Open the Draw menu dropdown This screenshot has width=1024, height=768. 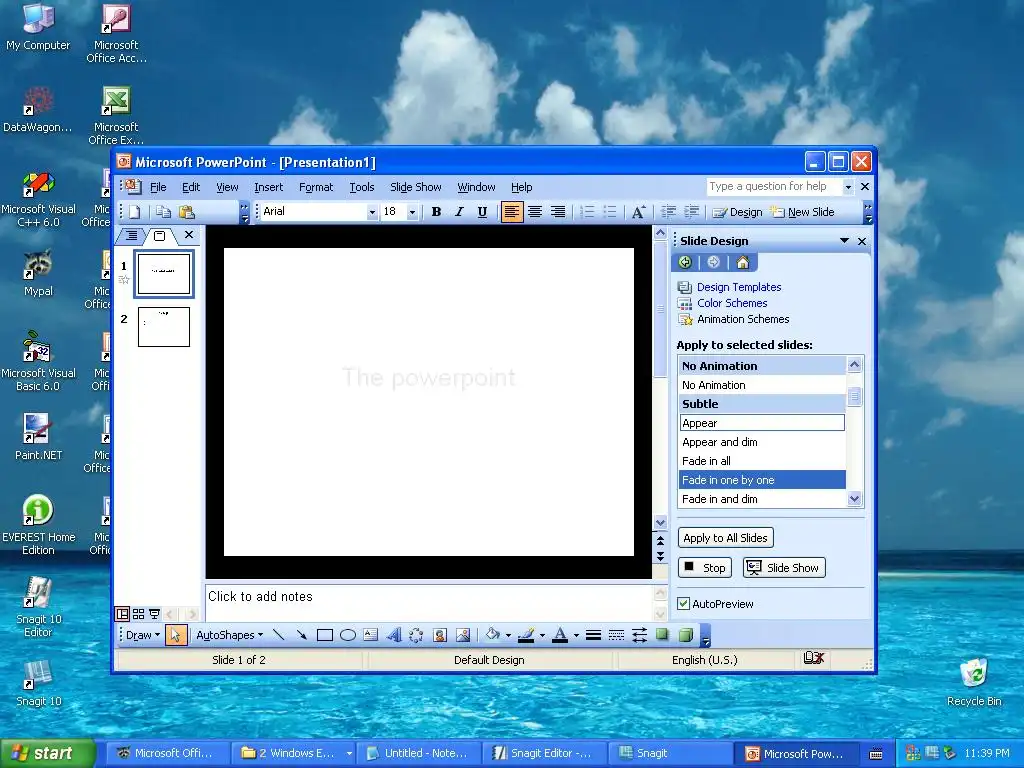[143, 635]
